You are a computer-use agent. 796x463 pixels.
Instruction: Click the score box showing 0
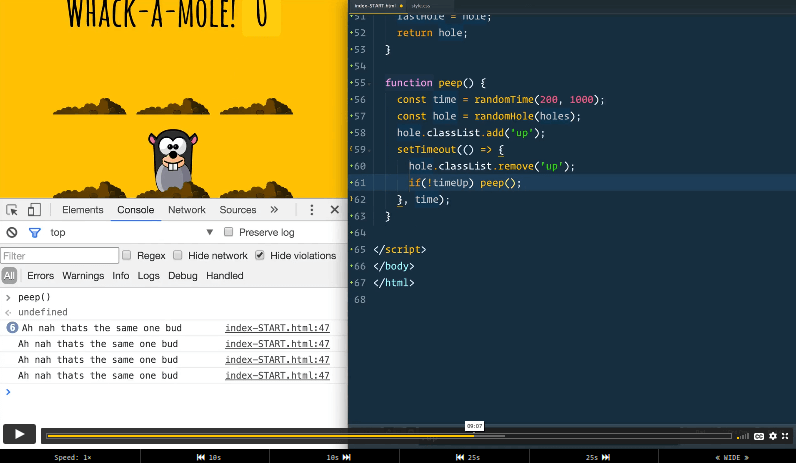(x=261, y=16)
